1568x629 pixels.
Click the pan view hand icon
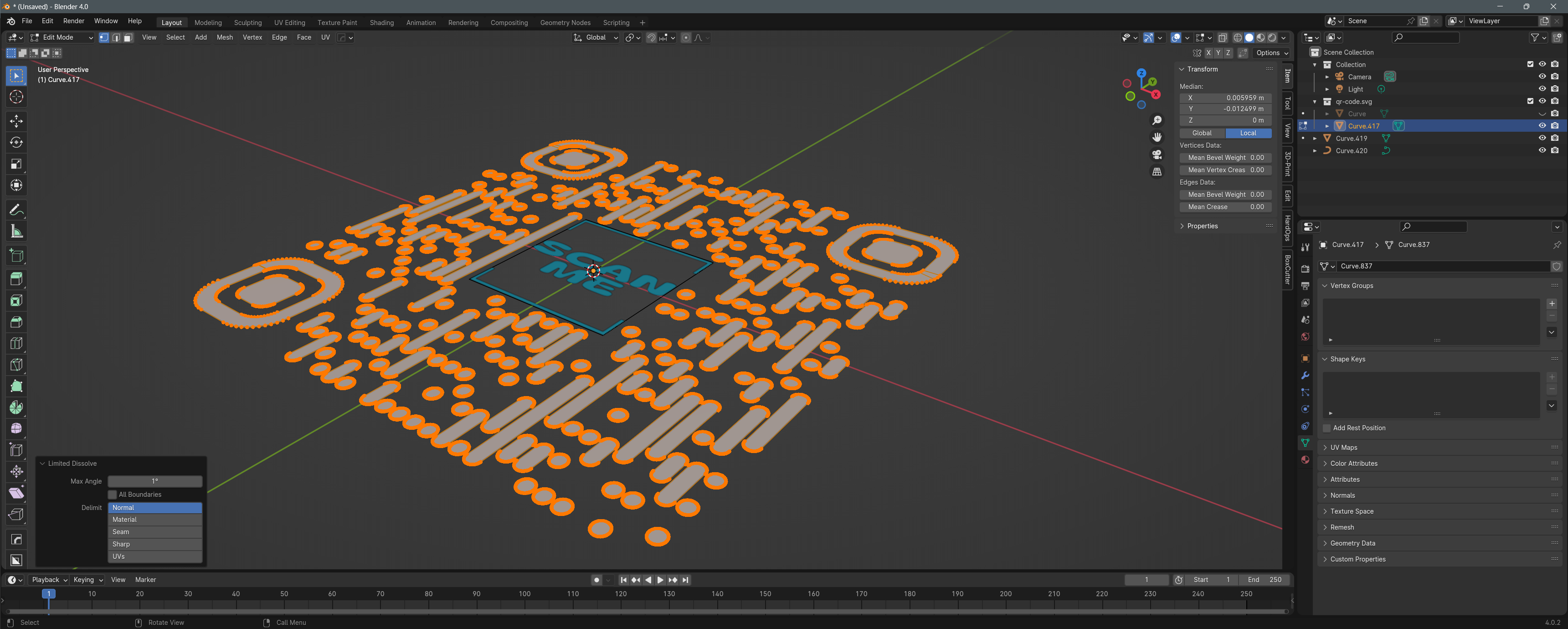1157,138
